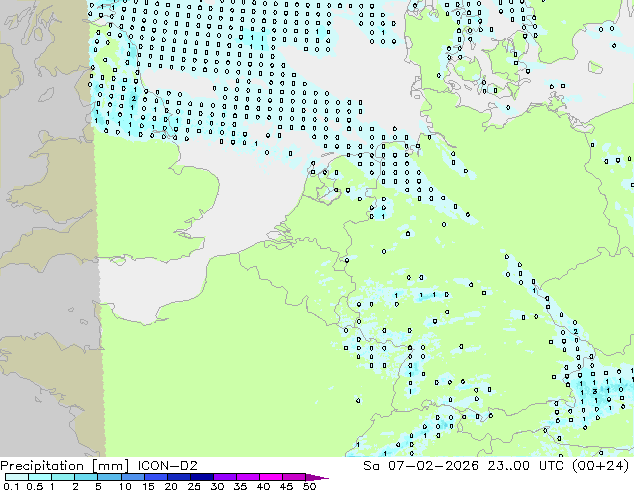This screenshot has width=634, height=490.
Task: Choose the 20–25 mm legend color box
Action: 179,477
